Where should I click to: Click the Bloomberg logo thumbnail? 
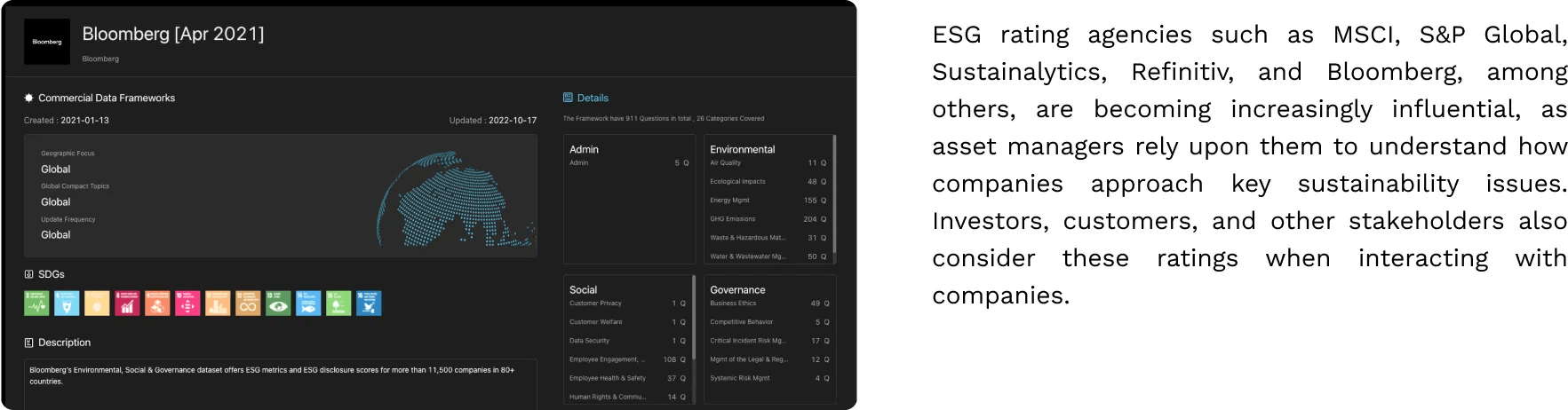pos(46,42)
